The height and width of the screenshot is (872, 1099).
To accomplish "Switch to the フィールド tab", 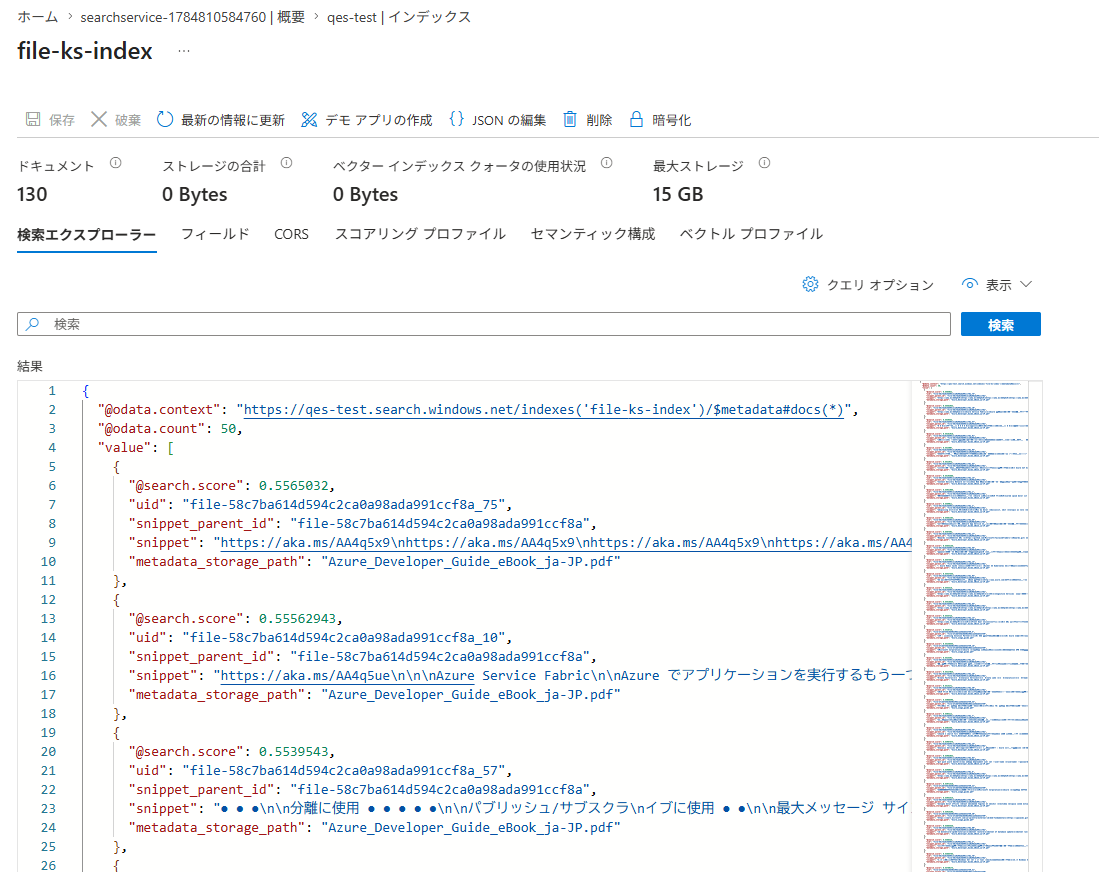I will click(215, 234).
